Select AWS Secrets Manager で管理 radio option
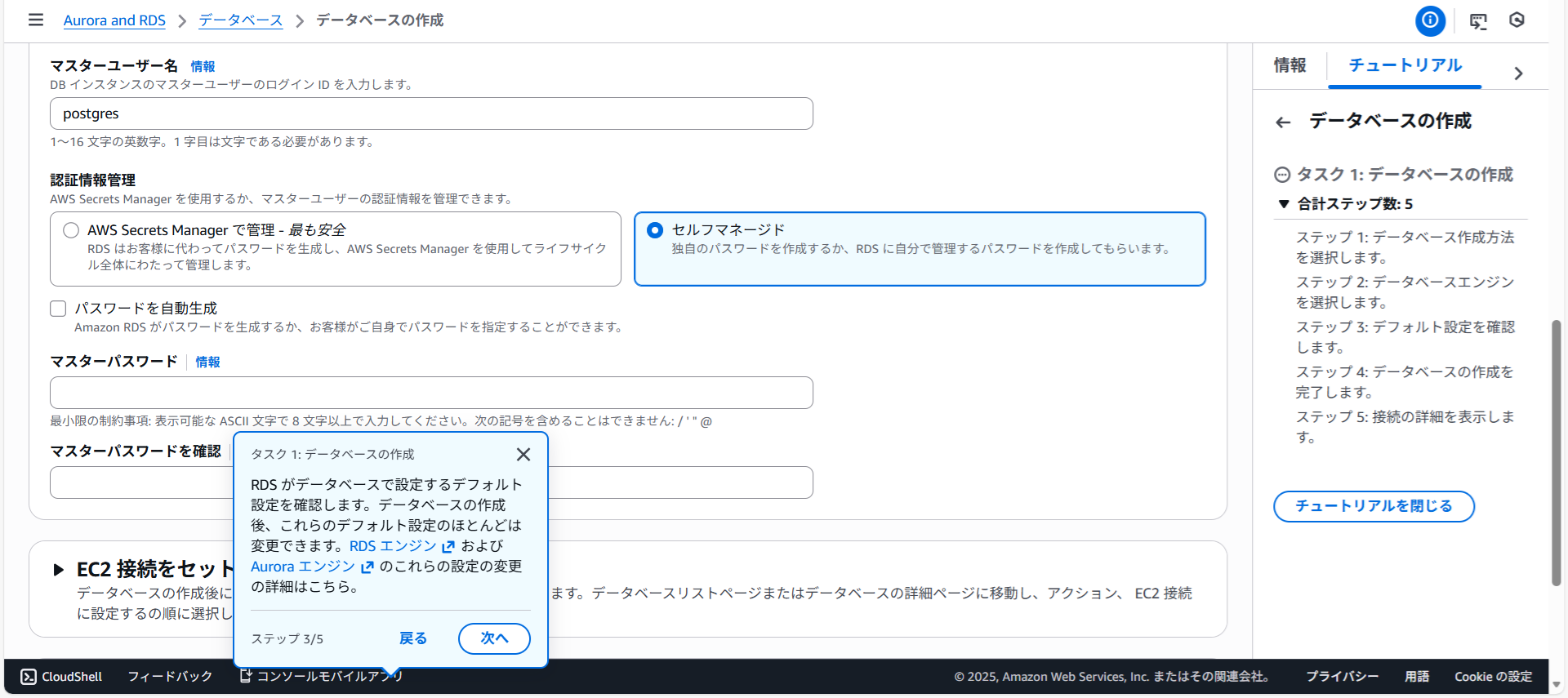 pos(71,231)
